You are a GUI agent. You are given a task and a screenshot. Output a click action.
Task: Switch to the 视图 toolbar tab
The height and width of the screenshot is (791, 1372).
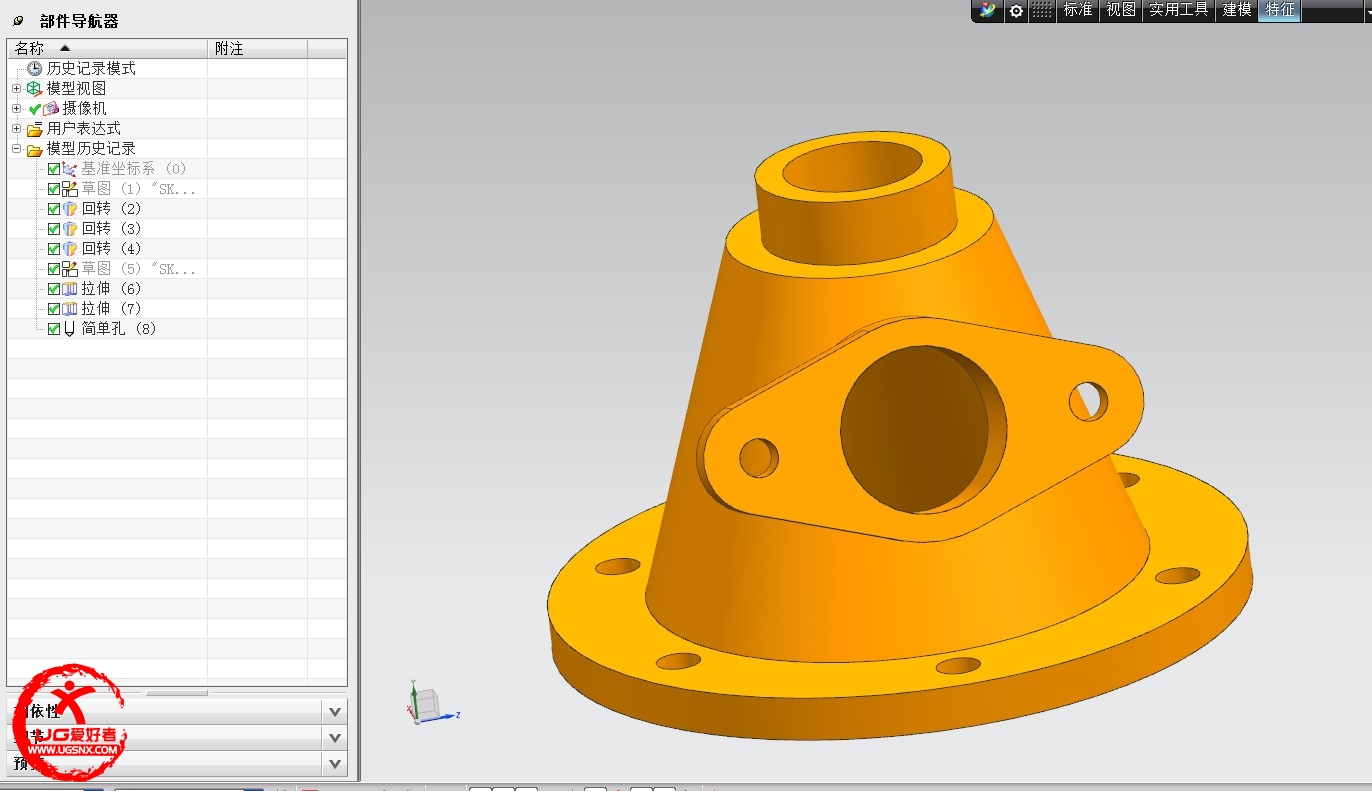click(x=1121, y=10)
